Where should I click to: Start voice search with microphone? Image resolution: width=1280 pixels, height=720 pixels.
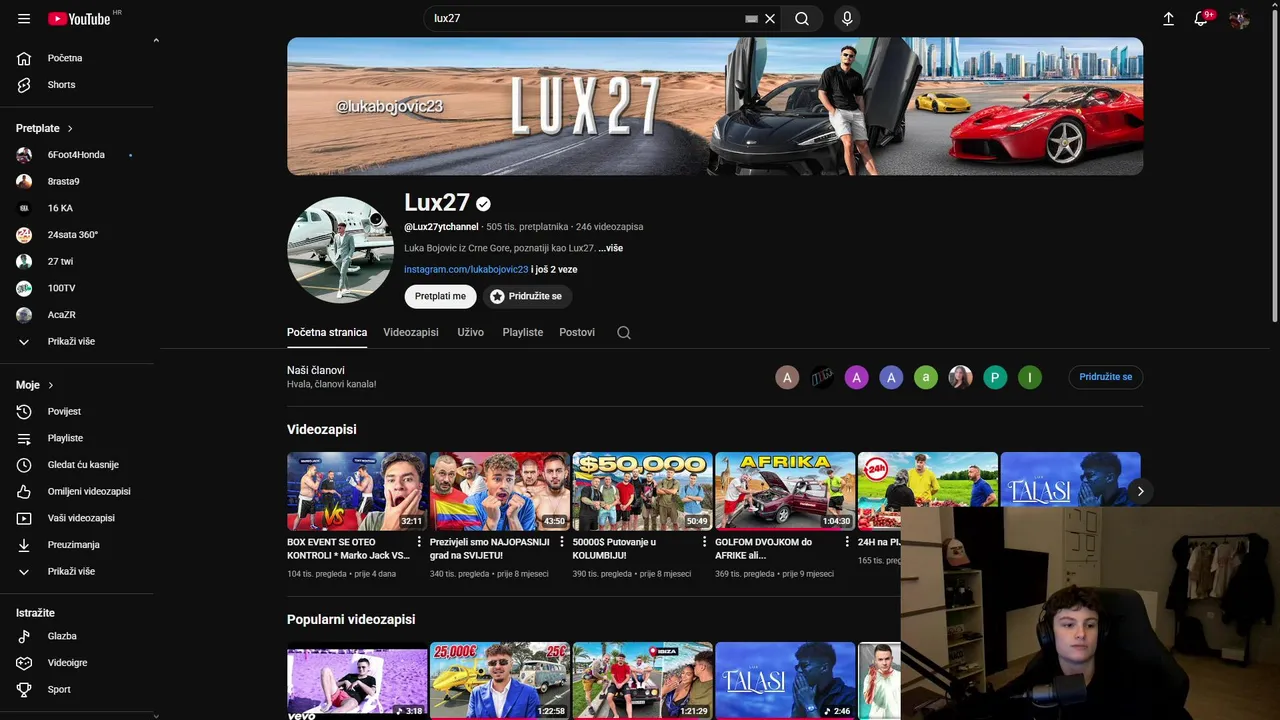click(847, 18)
